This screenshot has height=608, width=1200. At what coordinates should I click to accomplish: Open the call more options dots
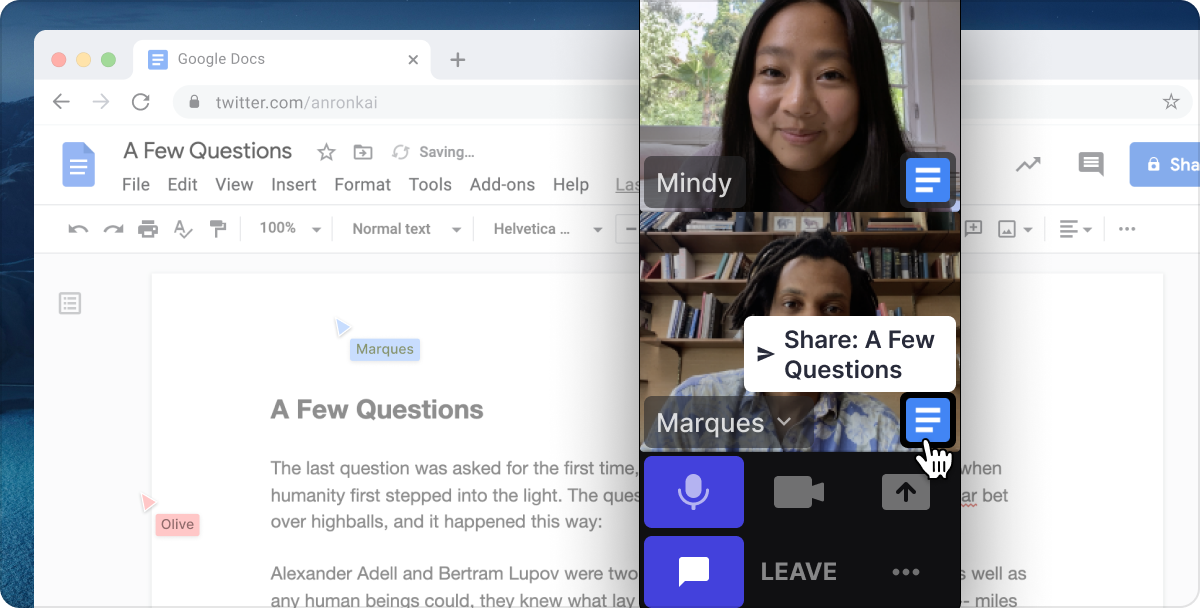(906, 572)
